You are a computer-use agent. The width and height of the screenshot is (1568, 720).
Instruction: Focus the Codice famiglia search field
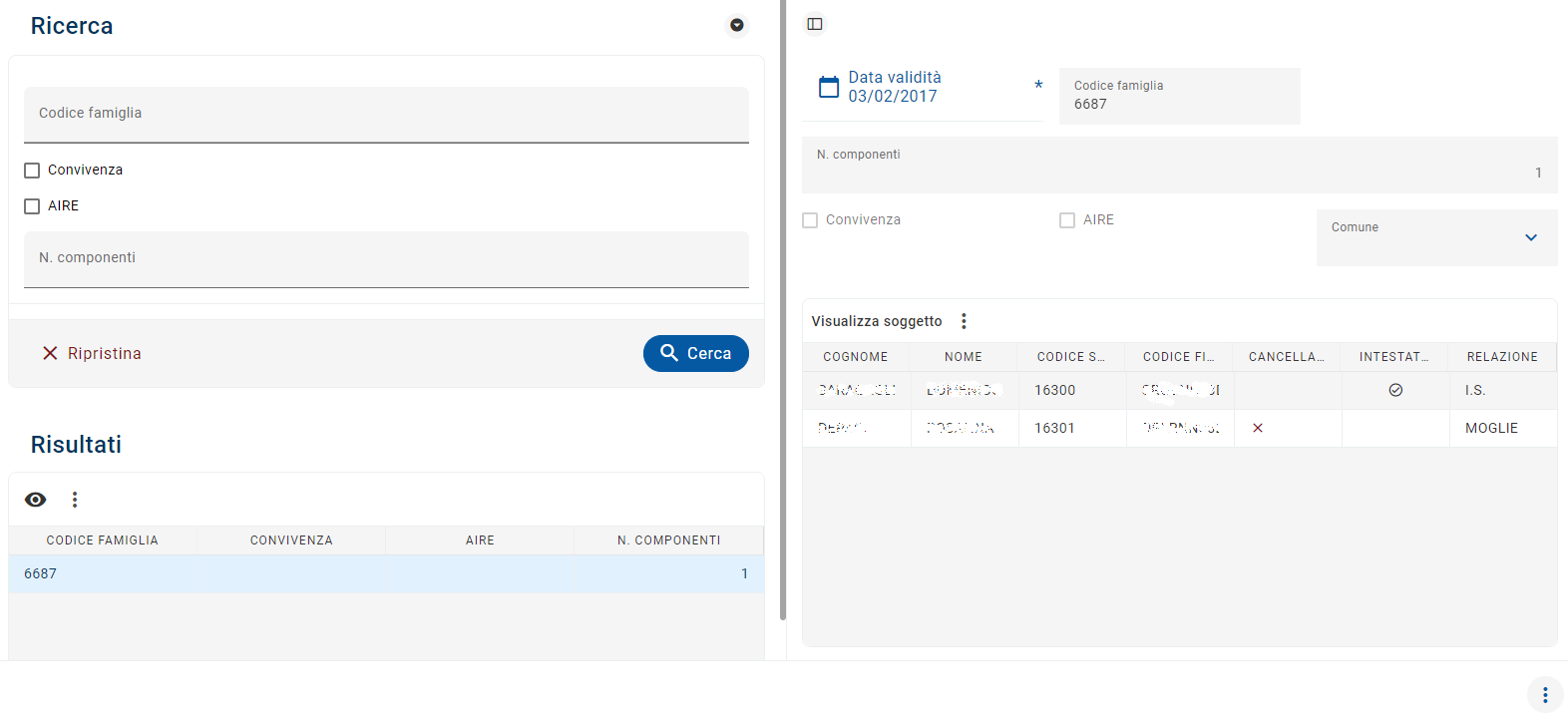point(386,114)
